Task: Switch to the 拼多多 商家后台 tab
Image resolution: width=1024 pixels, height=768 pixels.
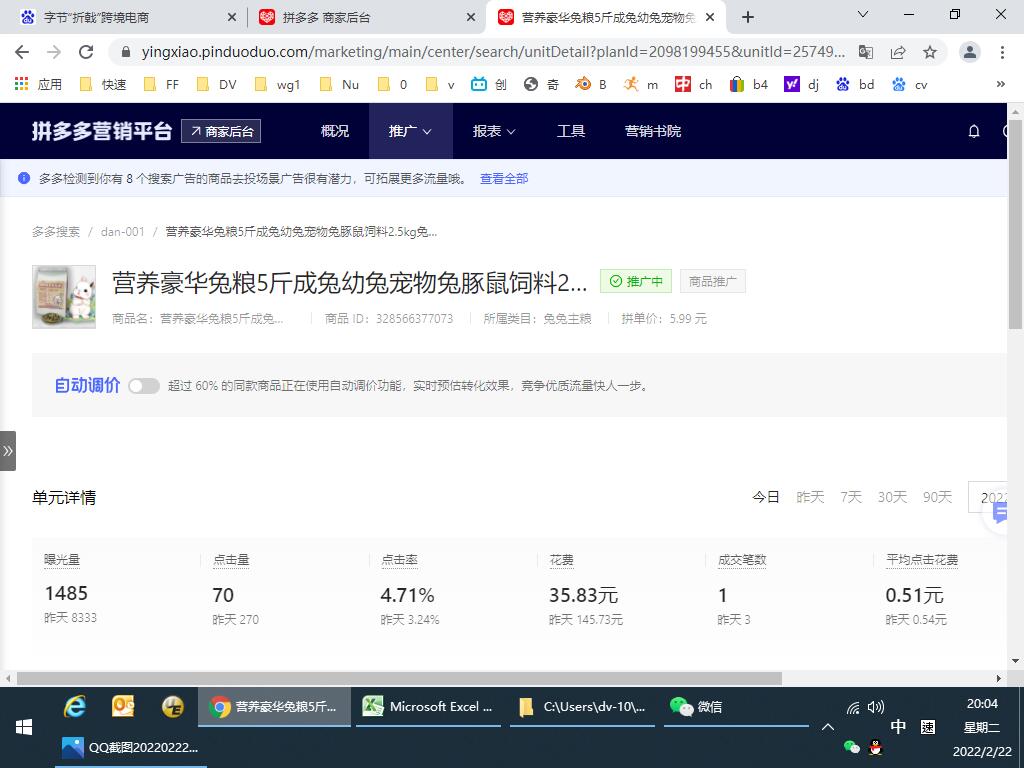Action: (366, 18)
